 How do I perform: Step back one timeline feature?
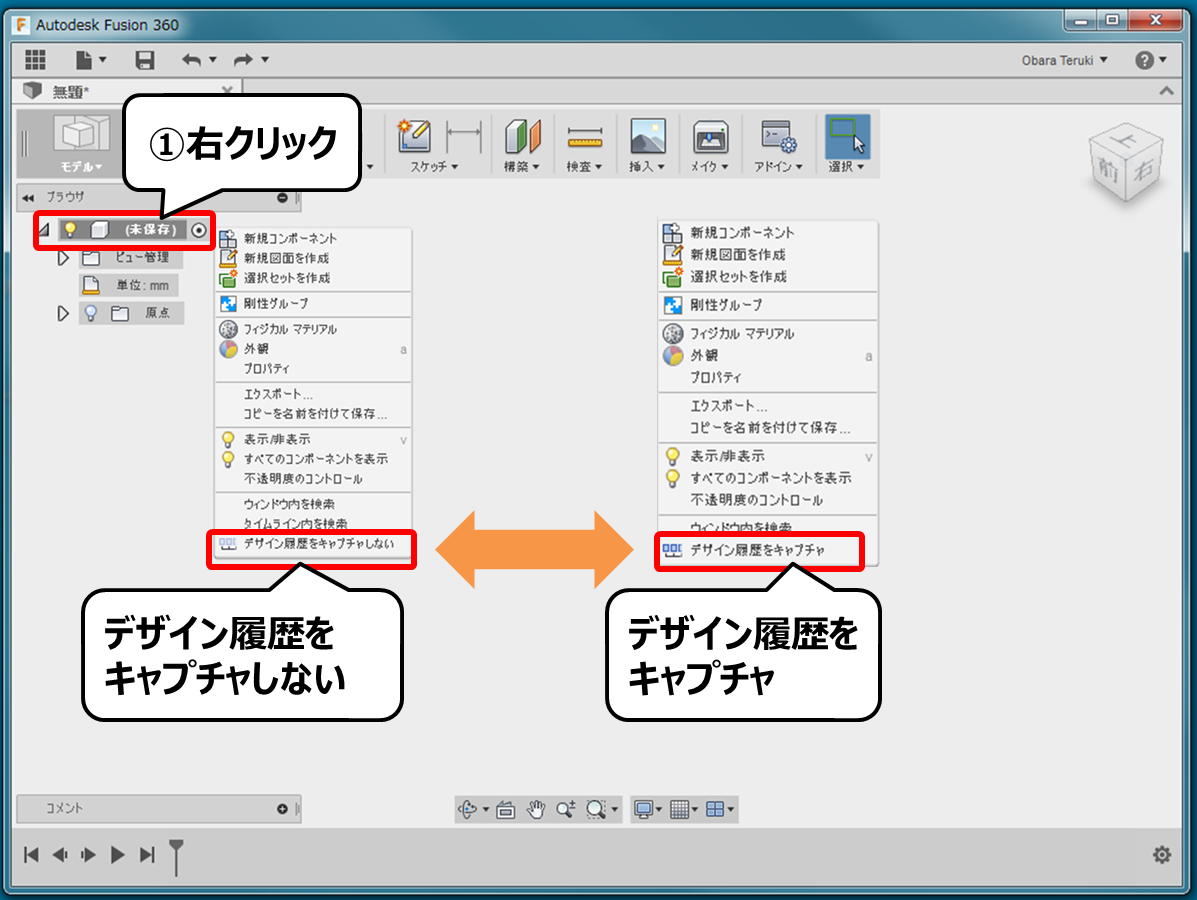[x=60, y=855]
